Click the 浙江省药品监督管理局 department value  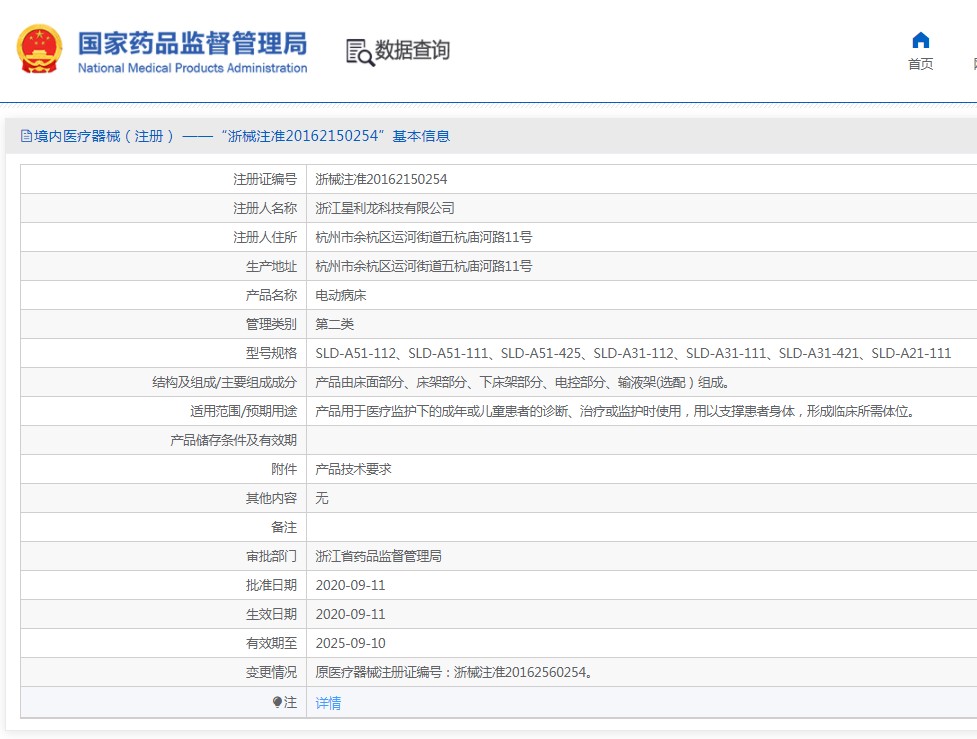click(378, 556)
